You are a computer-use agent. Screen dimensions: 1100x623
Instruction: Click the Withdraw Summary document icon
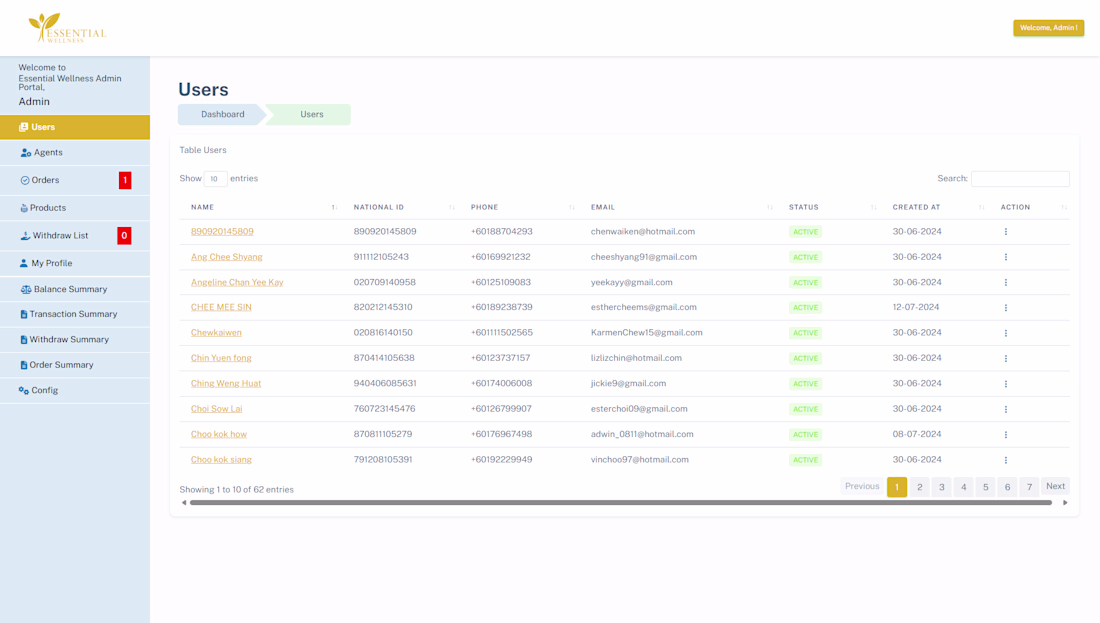[x=24, y=340]
